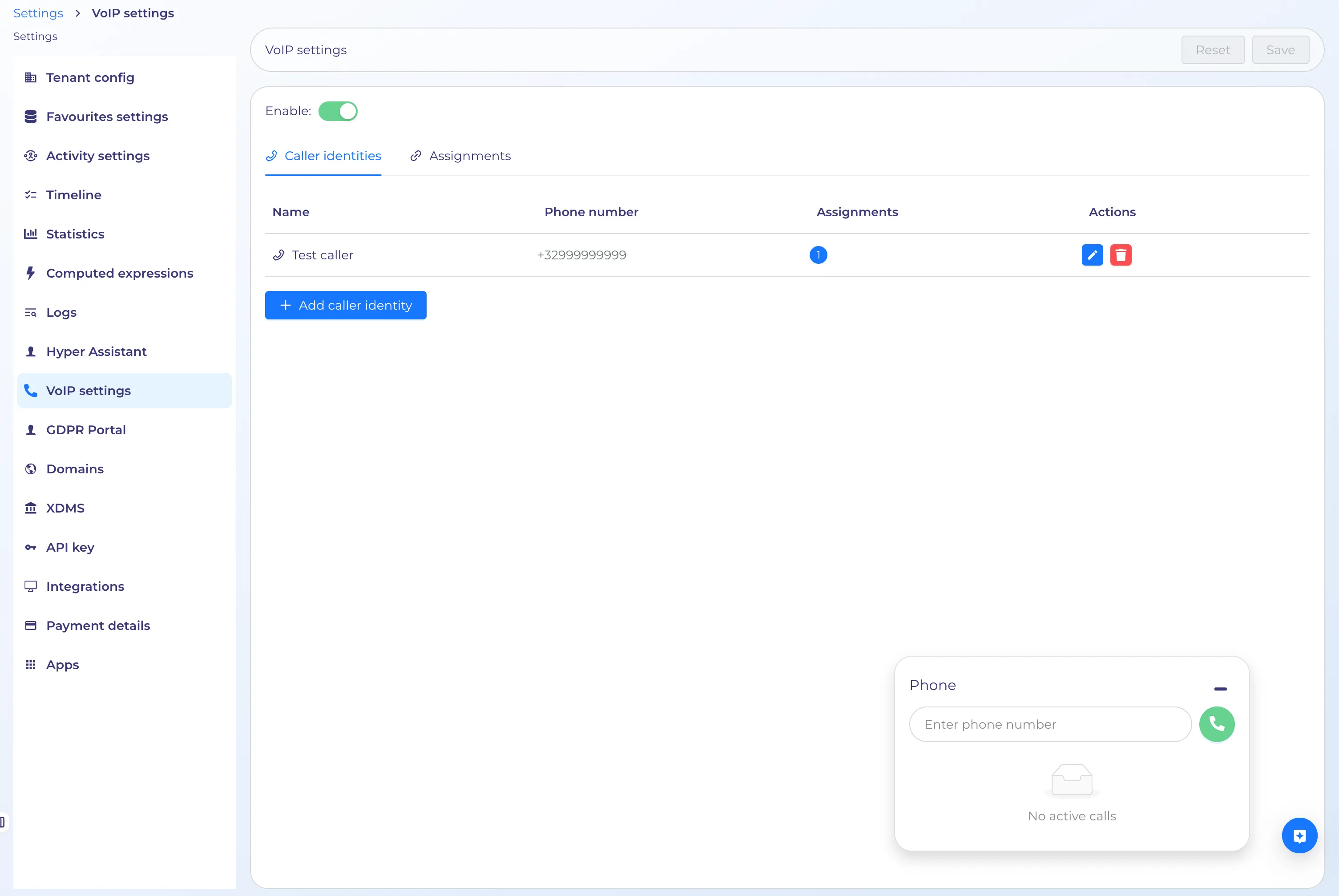
Task: Open the Statistics bar chart icon
Action: point(31,234)
